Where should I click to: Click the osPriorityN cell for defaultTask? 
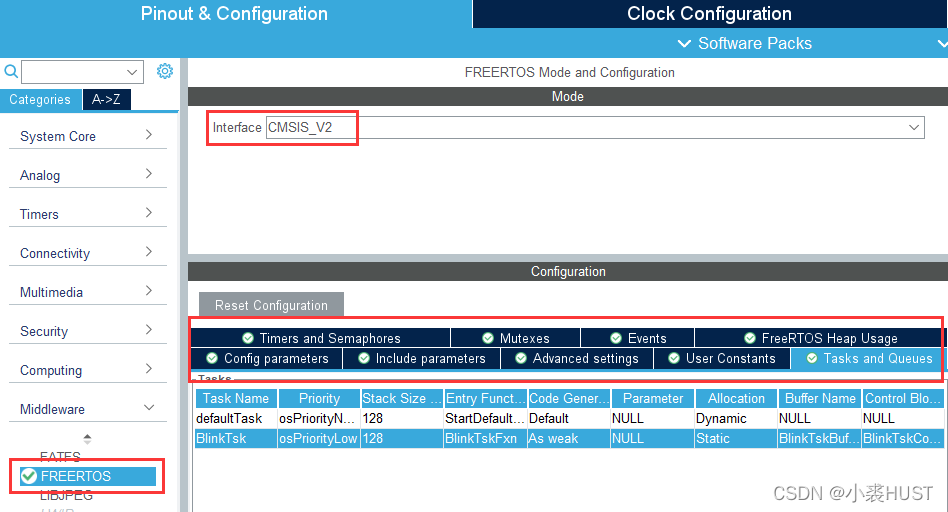tap(319, 418)
